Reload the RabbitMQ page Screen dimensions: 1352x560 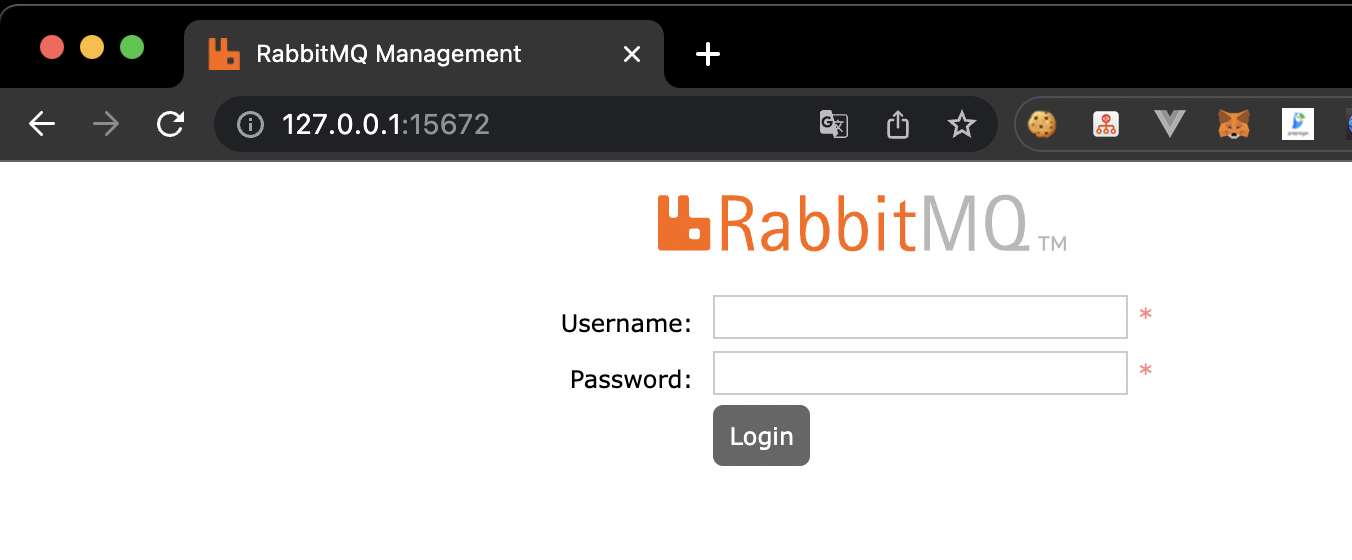(x=171, y=124)
